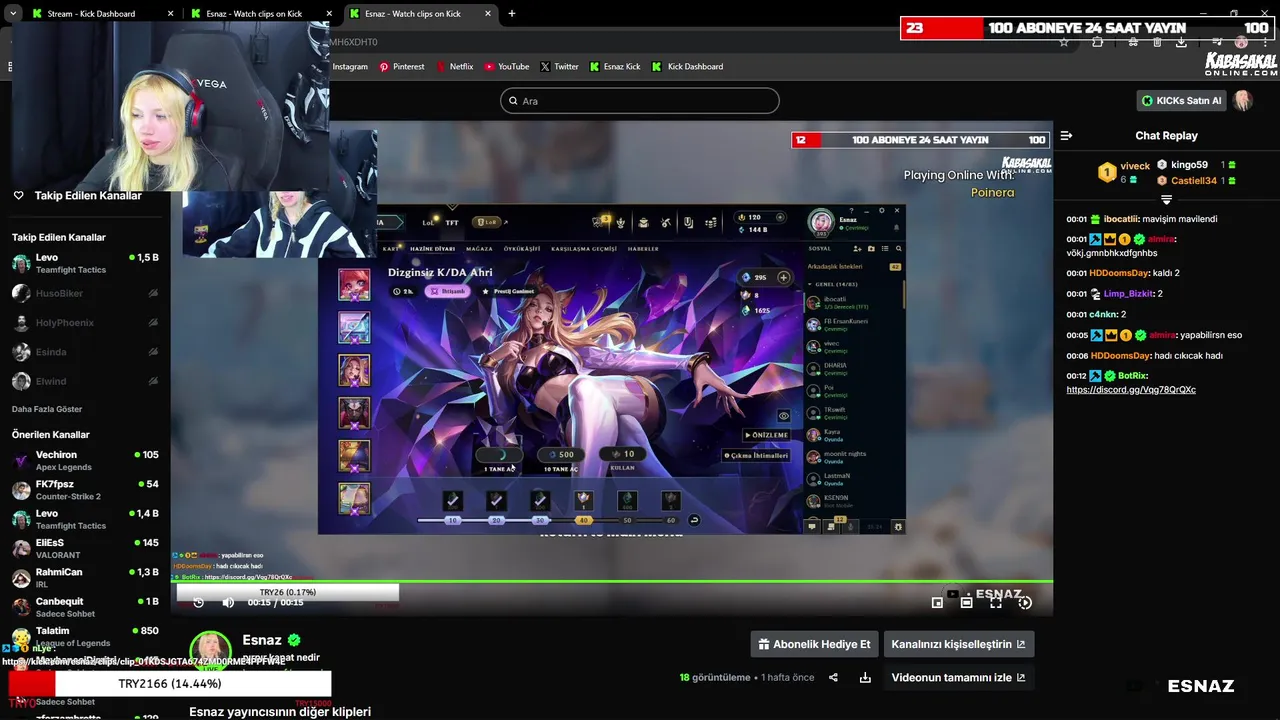Open Kanalınızı kişiselleştirin link

[x=958, y=644]
